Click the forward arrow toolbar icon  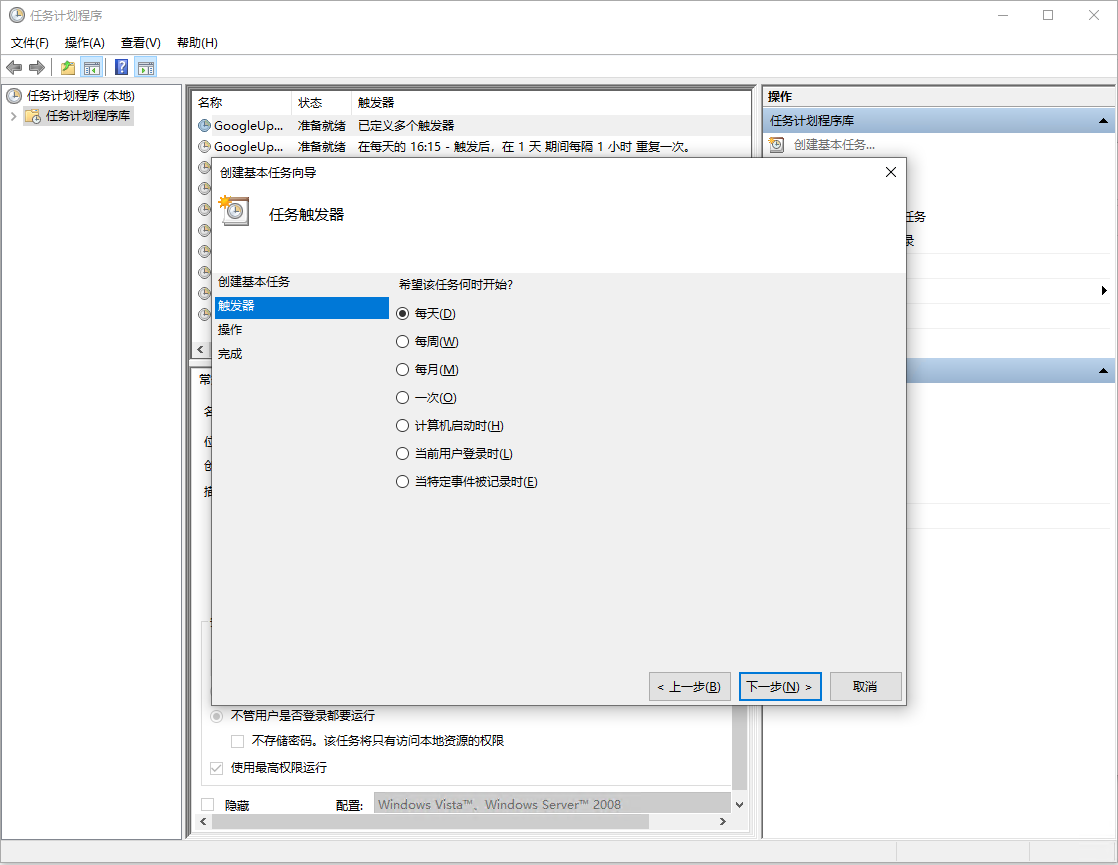tap(37, 67)
